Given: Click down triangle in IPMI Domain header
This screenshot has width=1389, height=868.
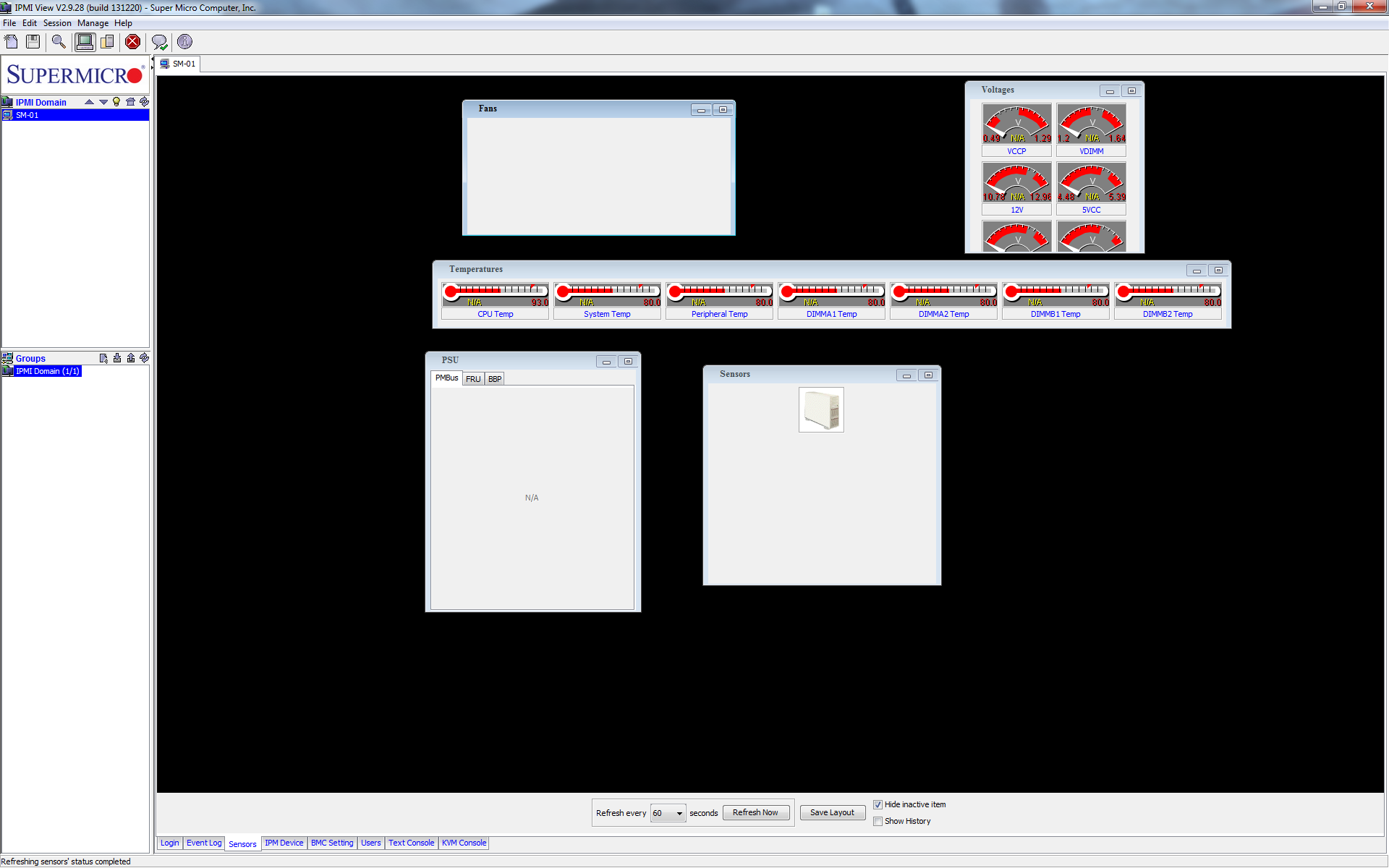Looking at the screenshot, I should [103, 102].
